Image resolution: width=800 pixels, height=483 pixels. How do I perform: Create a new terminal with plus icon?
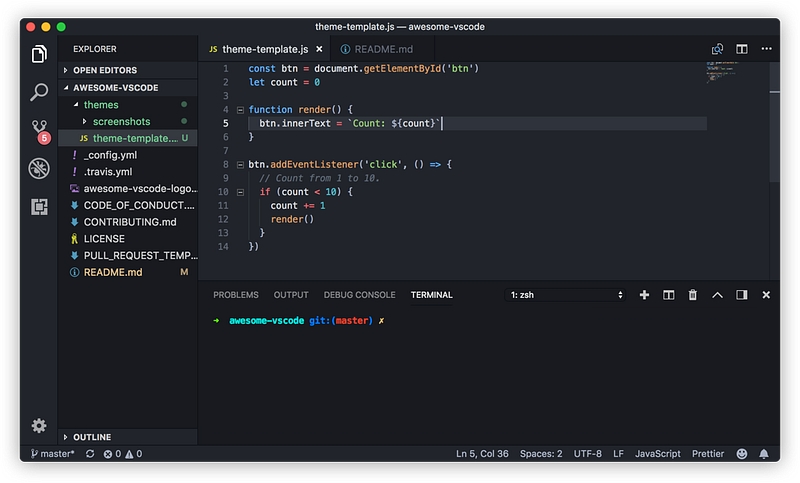[644, 295]
